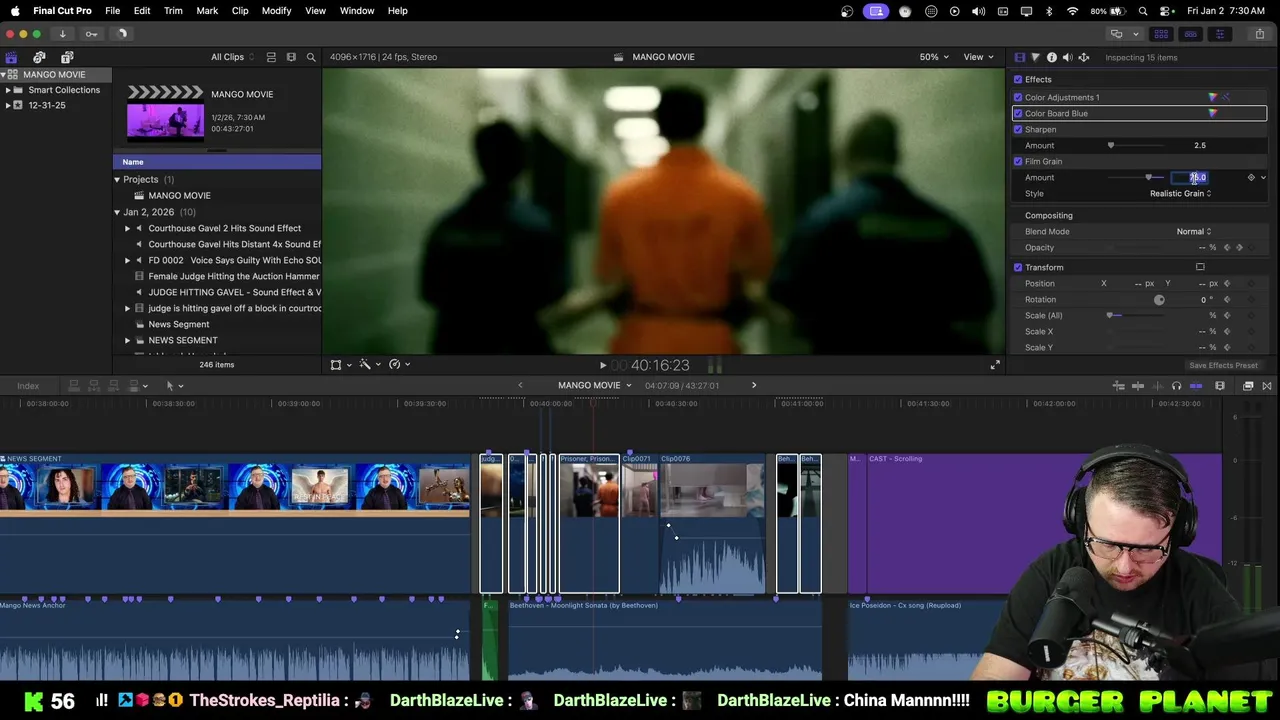Open the File menu
Viewport: 1280px width, 720px height.
click(113, 10)
